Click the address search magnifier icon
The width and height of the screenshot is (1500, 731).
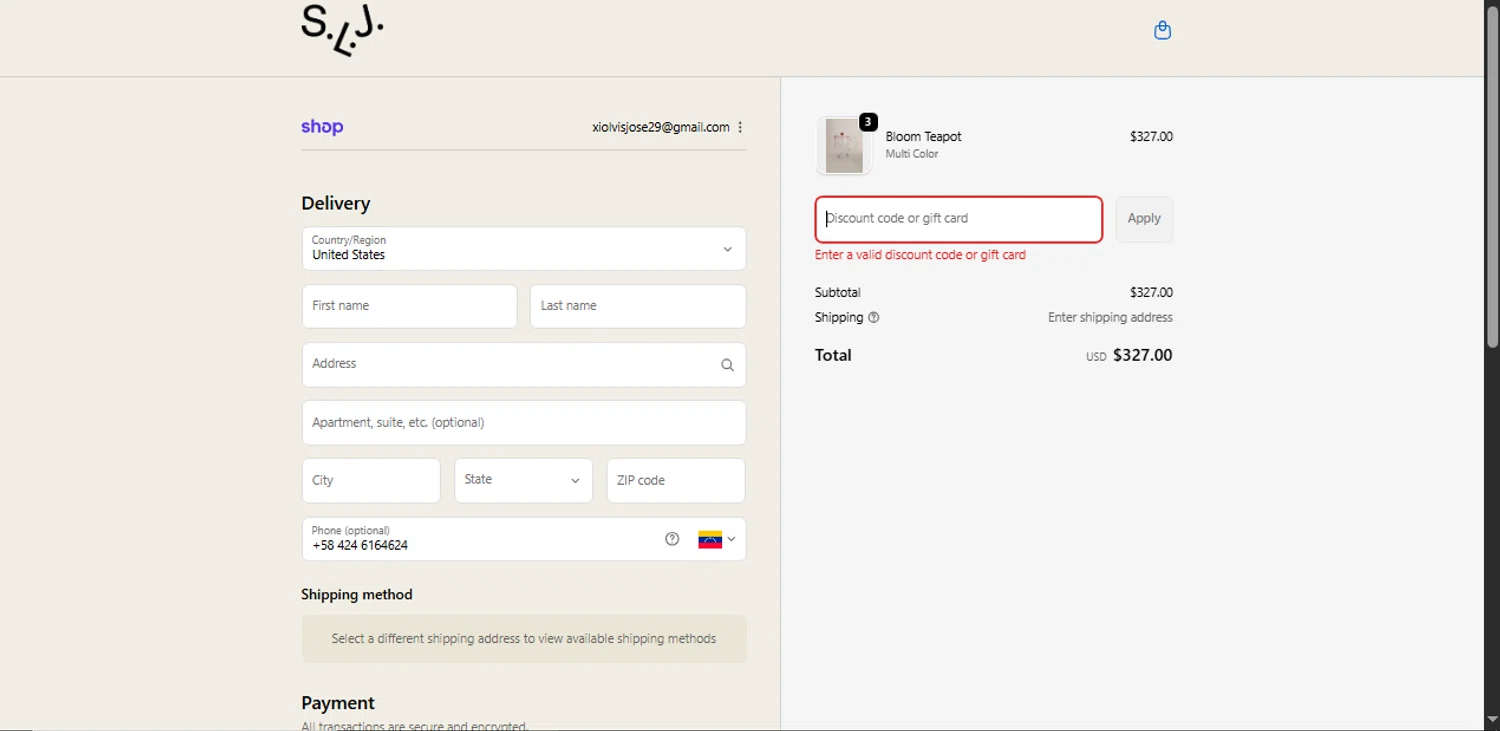tap(727, 365)
